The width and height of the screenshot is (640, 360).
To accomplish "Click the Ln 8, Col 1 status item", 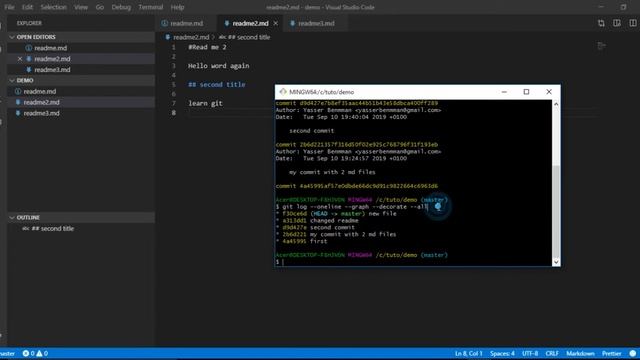I will [469, 353].
